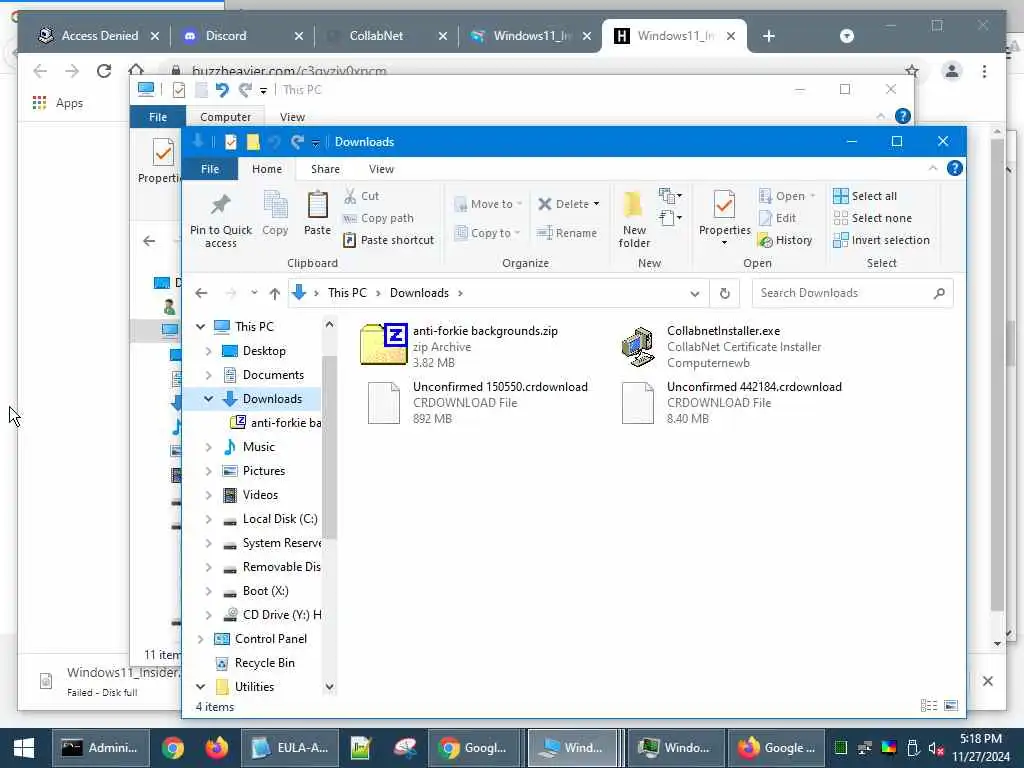
Task: Switch to CollabNet browser tab
Action: (x=387, y=36)
